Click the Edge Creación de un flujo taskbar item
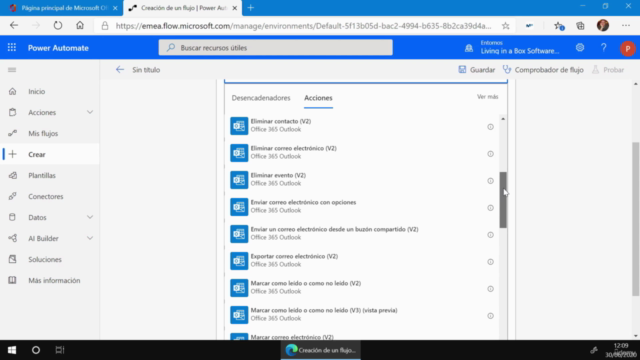Screen dimensions: 640x360 point(320,350)
